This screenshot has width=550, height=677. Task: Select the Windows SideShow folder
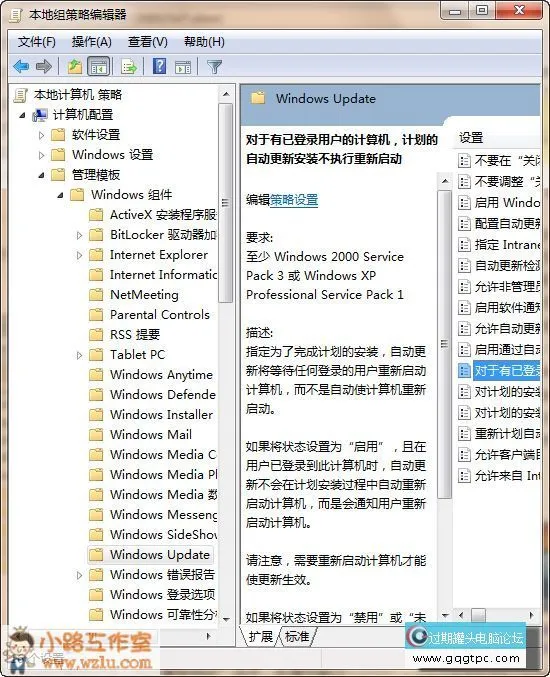[x=152, y=535]
